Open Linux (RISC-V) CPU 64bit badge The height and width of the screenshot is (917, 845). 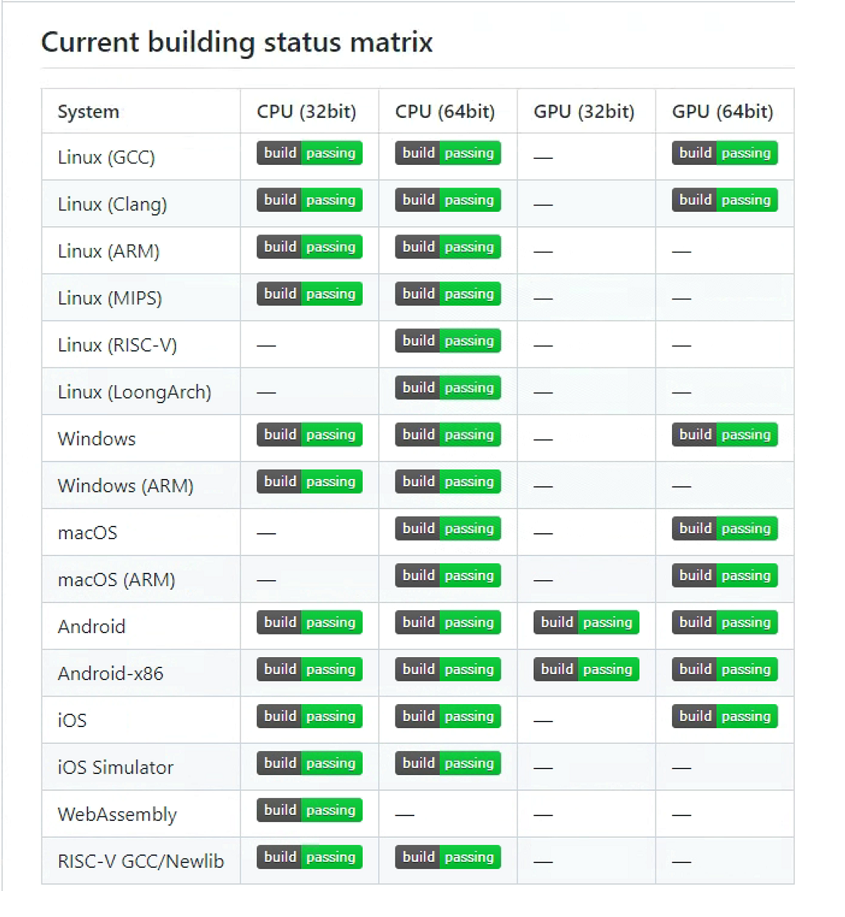[447, 341]
